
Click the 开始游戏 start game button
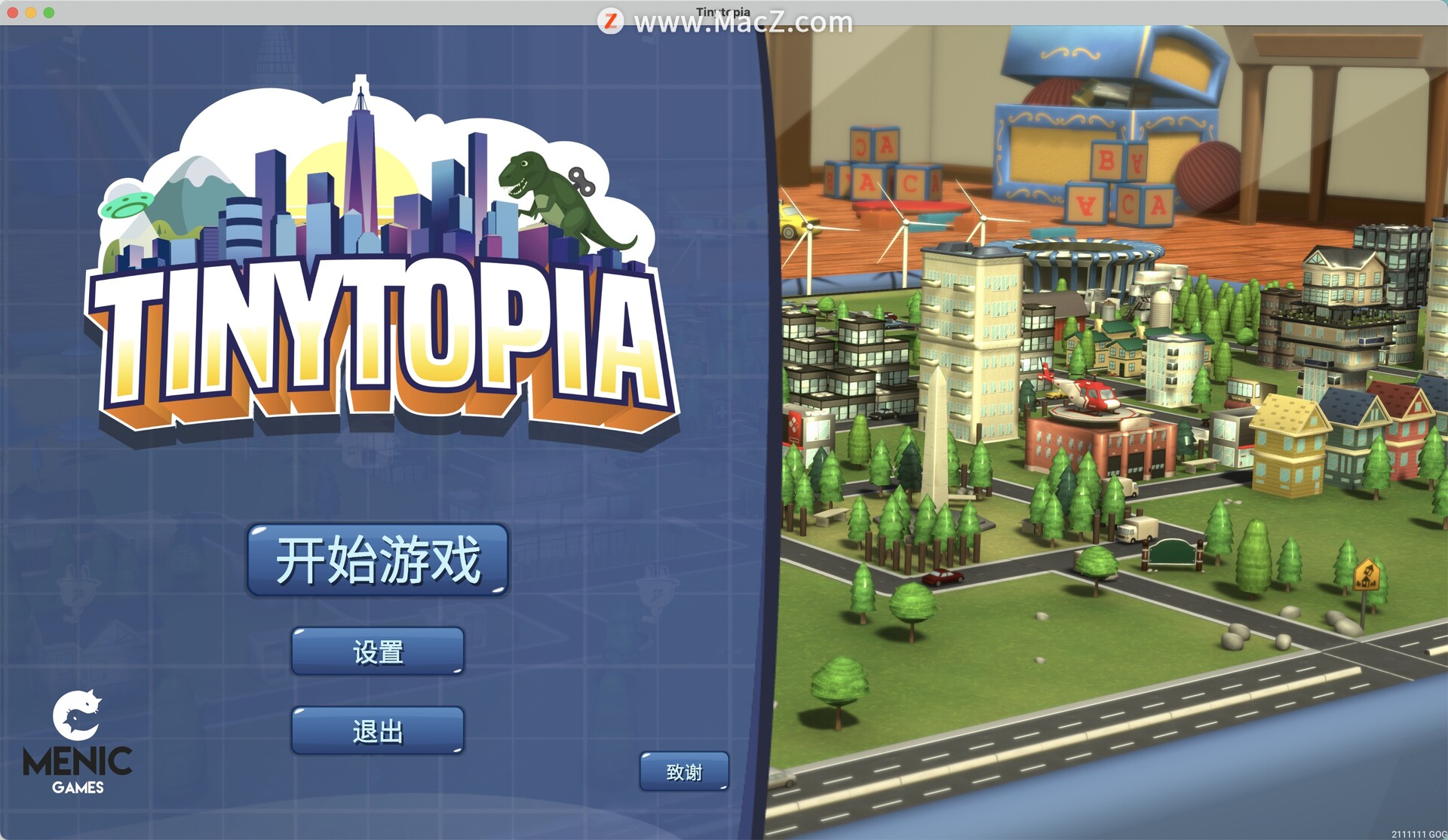(378, 560)
